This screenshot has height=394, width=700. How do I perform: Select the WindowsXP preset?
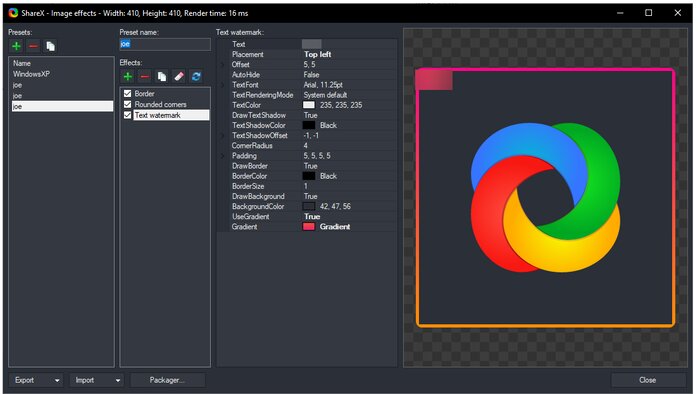click(x=31, y=74)
